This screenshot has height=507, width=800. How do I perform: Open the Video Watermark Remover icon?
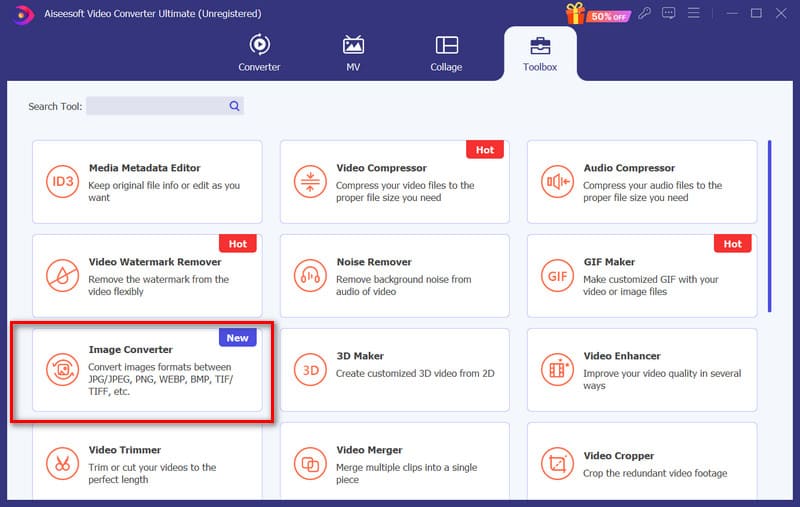tap(62, 276)
